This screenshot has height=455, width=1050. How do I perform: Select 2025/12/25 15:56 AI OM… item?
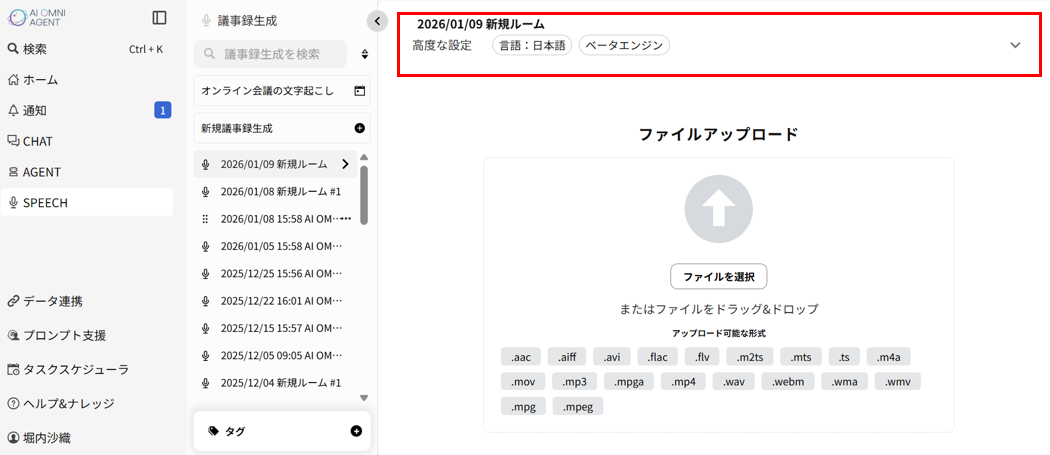[x=275, y=273]
